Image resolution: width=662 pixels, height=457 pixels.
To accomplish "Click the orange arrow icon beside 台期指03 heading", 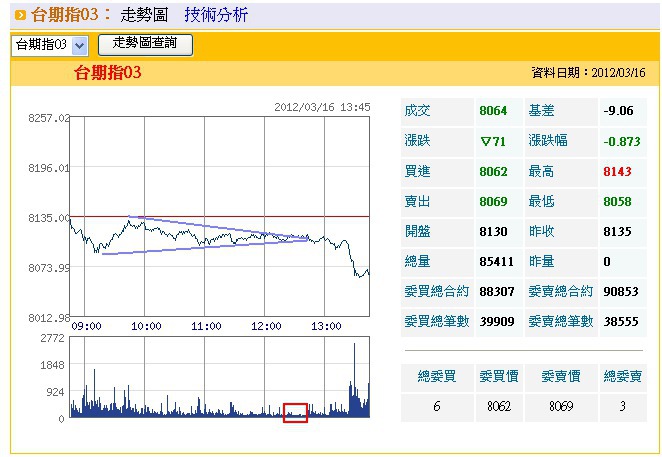I will click(20, 16).
